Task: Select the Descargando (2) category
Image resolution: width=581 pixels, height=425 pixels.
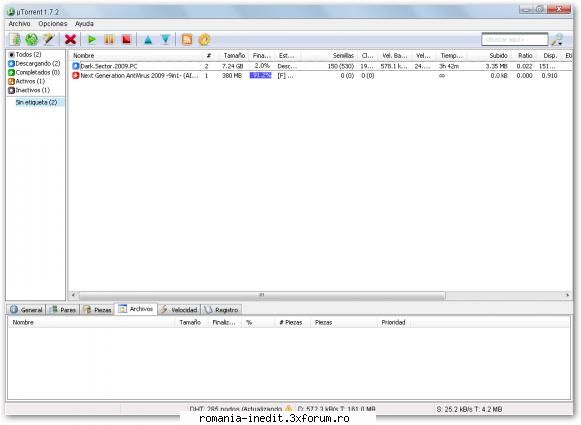Action: (x=34, y=63)
